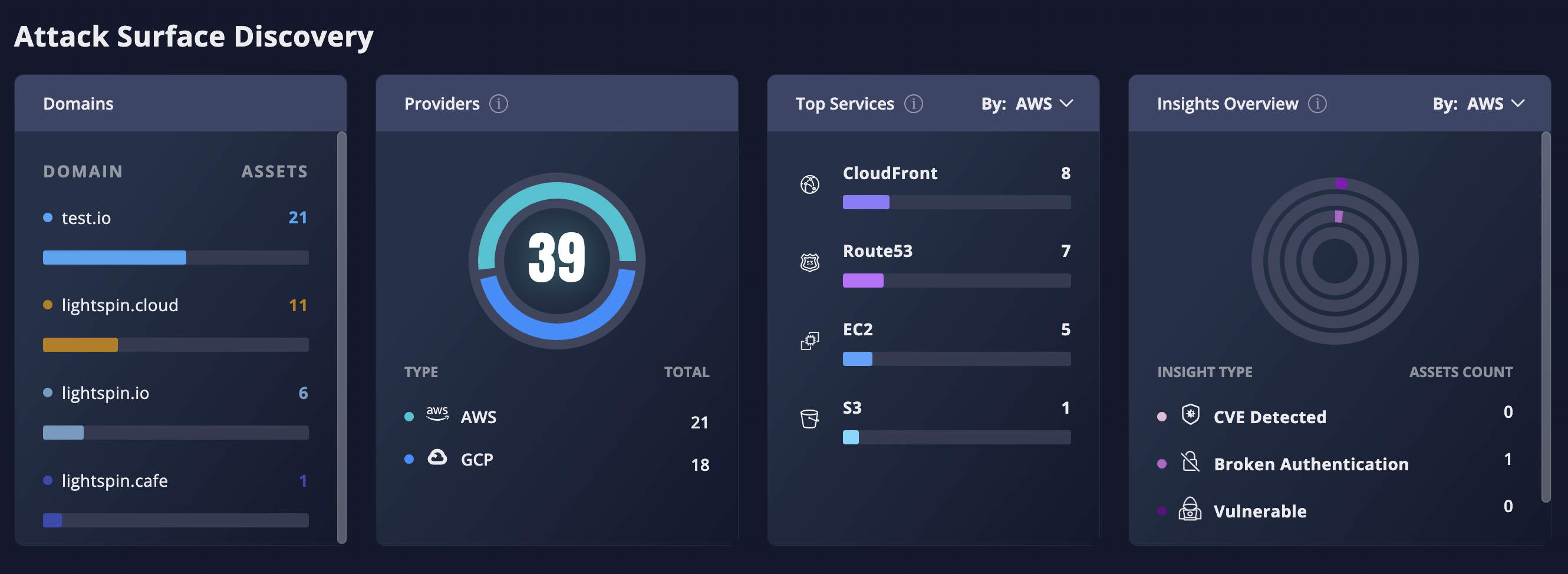Click the DOMAIN column header
The width and height of the screenshot is (1568, 574).
(x=83, y=171)
